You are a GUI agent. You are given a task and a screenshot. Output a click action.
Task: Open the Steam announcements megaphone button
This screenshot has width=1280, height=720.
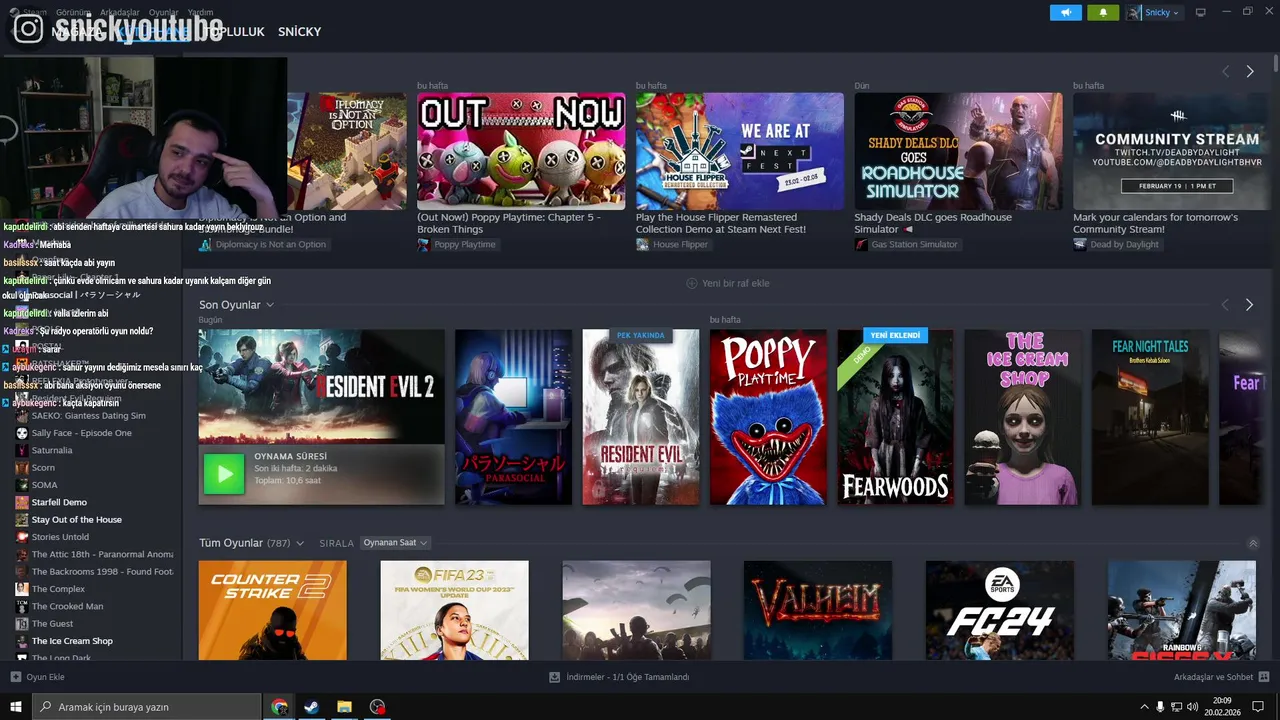[x=1066, y=12]
